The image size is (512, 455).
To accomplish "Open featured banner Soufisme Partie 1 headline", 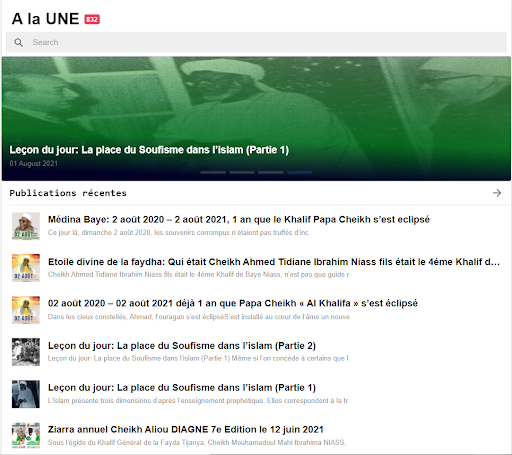I will (149, 150).
